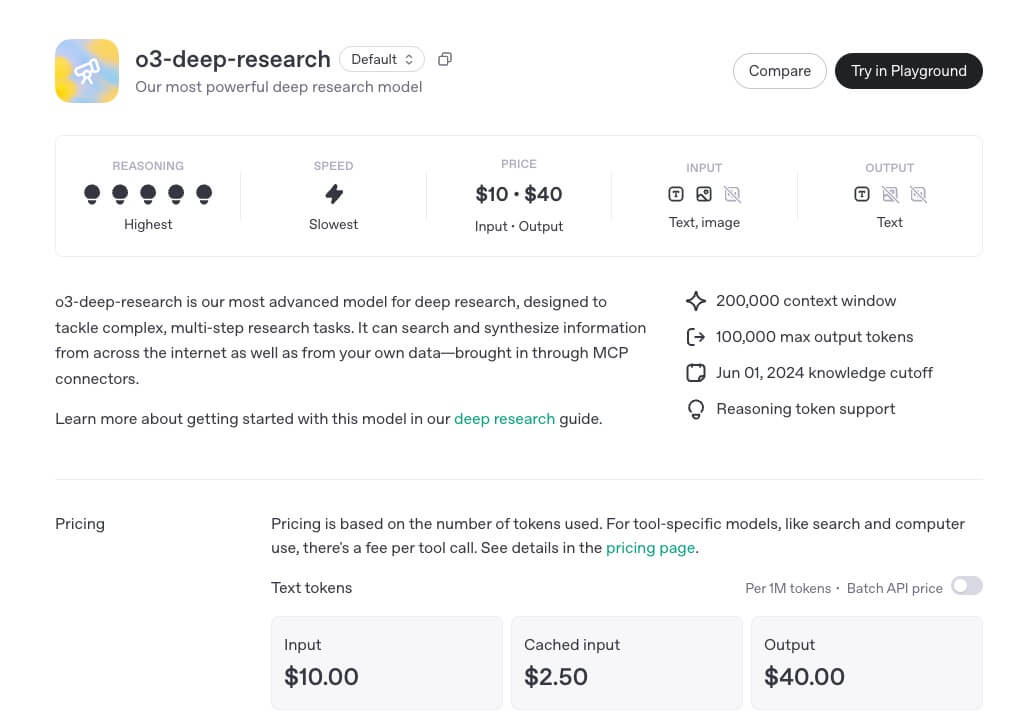
Task: Open the Default version dropdown
Action: click(x=382, y=59)
